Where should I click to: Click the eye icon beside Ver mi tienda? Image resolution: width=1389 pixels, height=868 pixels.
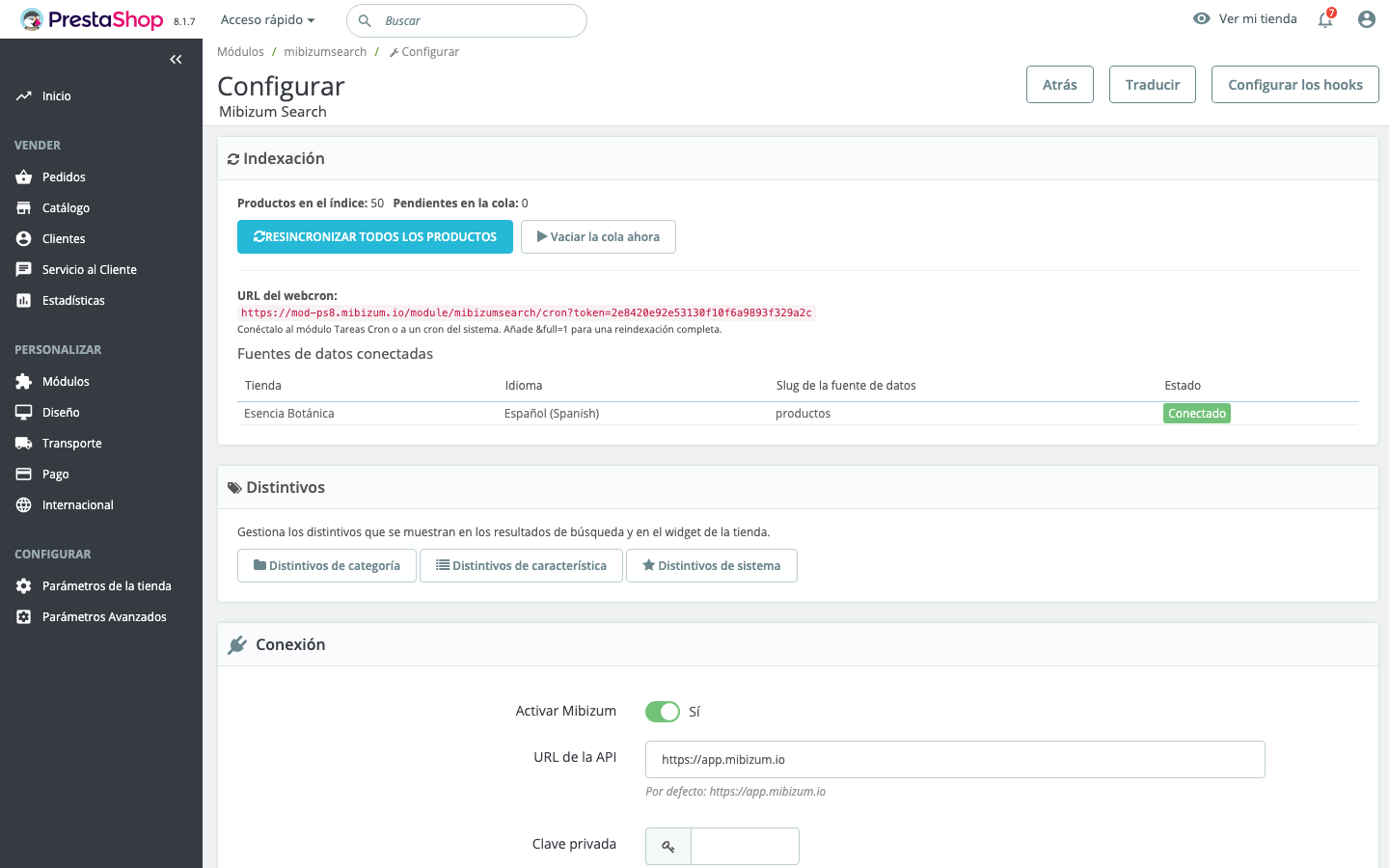[1201, 18]
